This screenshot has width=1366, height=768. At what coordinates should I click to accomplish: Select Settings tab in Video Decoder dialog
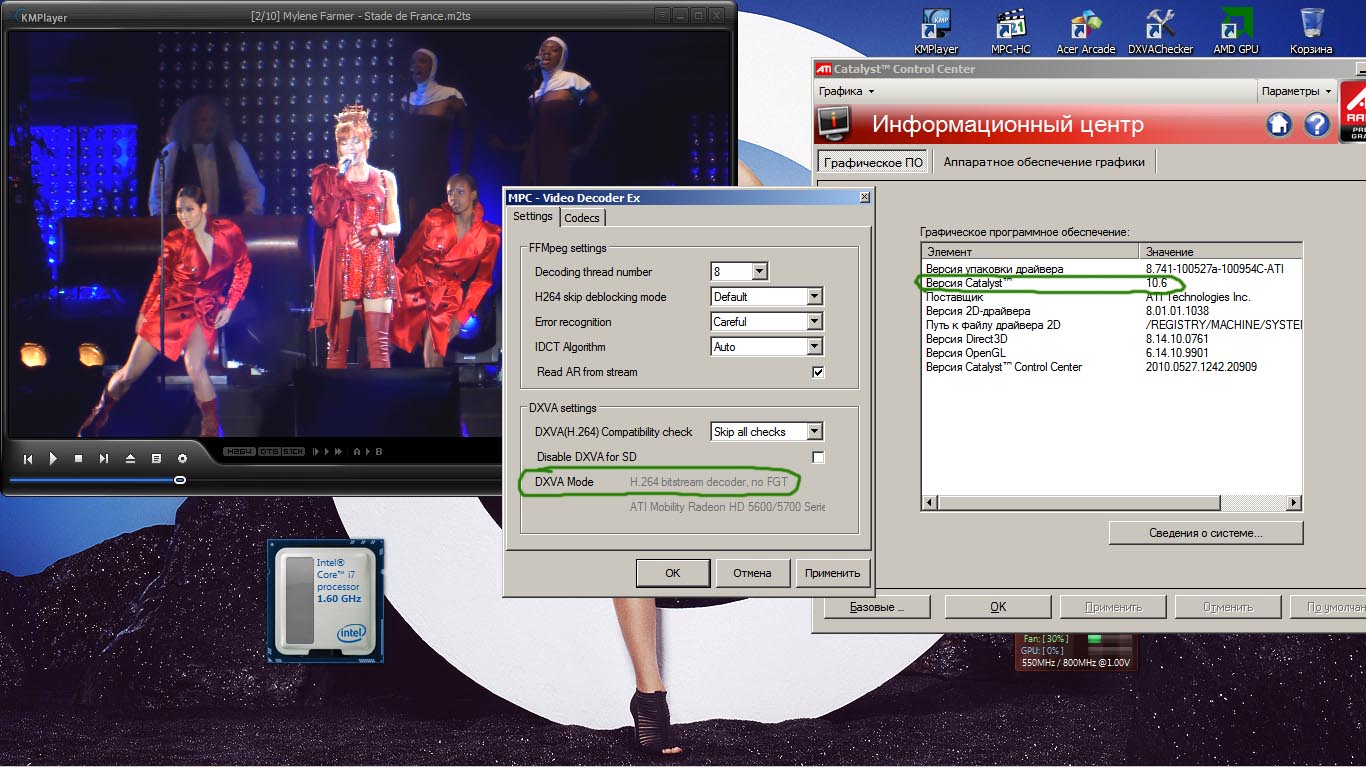(532, 217)
